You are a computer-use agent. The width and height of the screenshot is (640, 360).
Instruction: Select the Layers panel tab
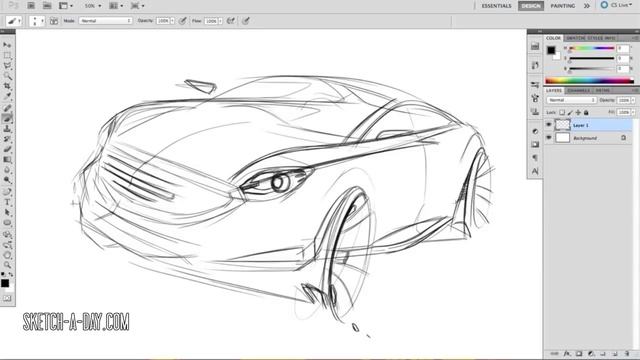click(x=554, y=90)
